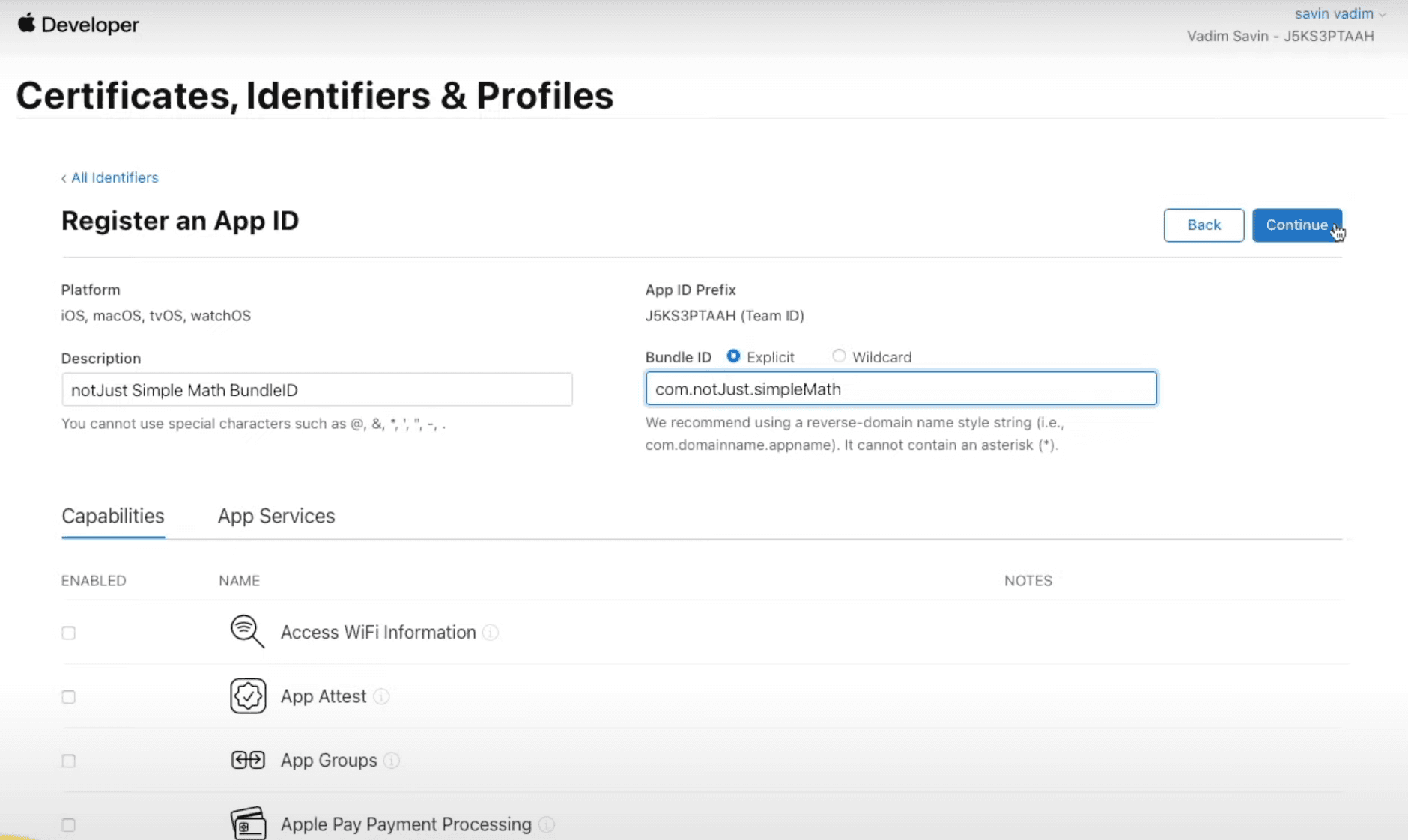Click the App Groups icon
The image size is (1408, 840).
248,761
